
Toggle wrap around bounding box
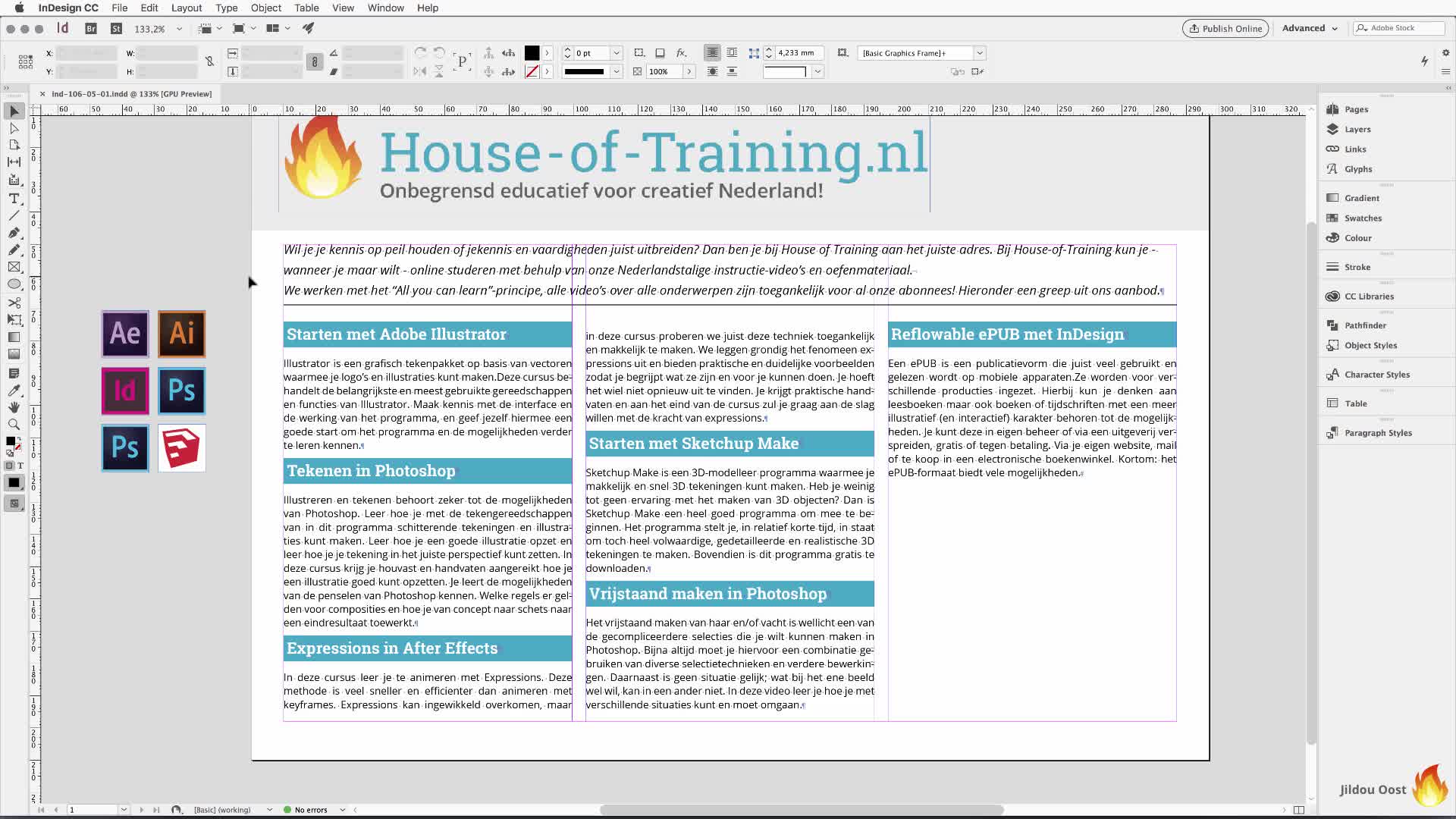[x=732, y=53]
